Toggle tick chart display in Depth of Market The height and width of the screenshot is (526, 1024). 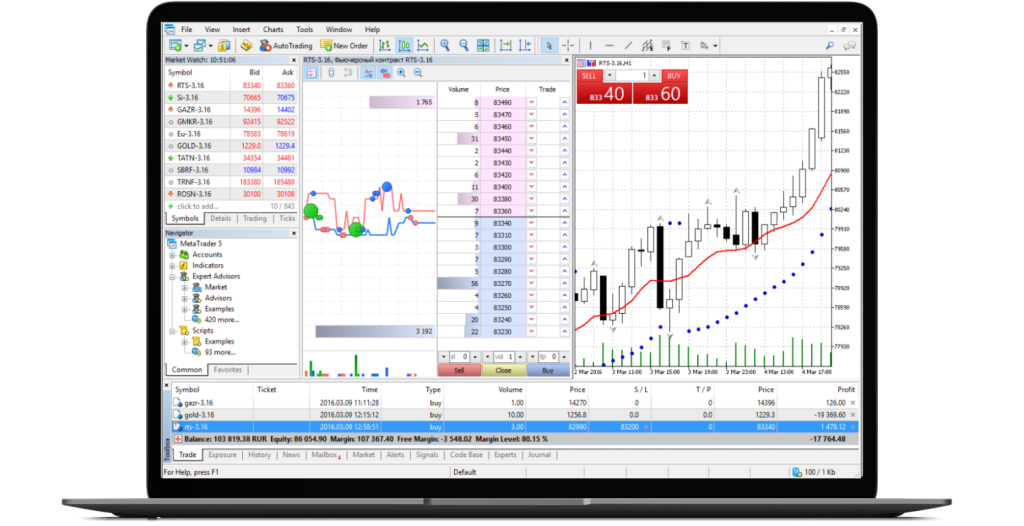(x=368, y=73)
